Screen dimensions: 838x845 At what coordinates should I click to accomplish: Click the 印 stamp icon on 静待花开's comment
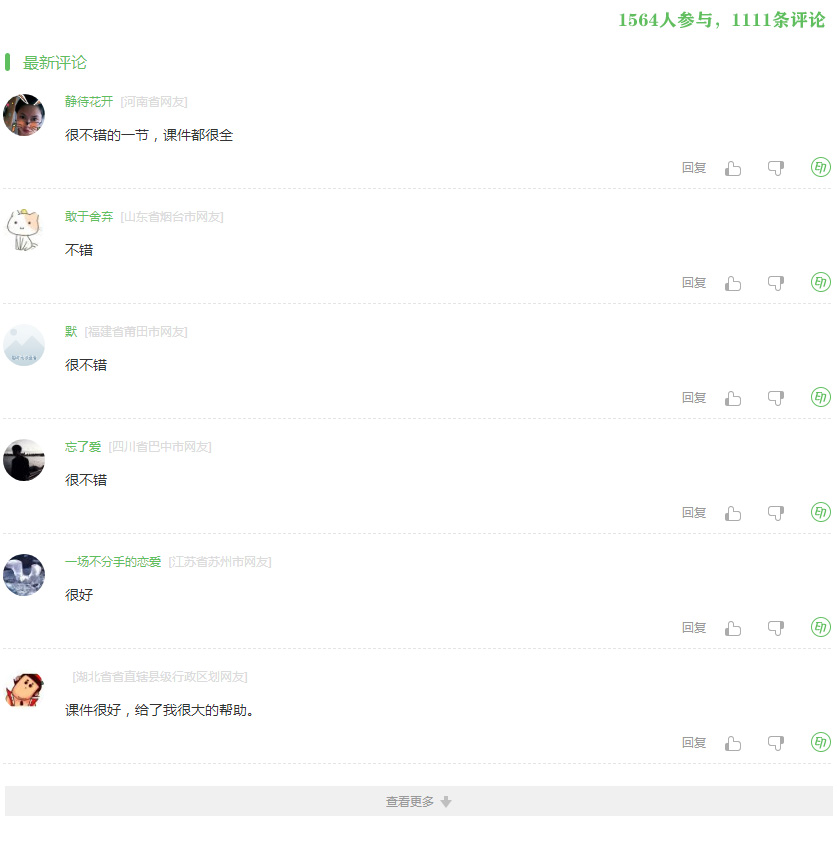[x=821, y=167]
